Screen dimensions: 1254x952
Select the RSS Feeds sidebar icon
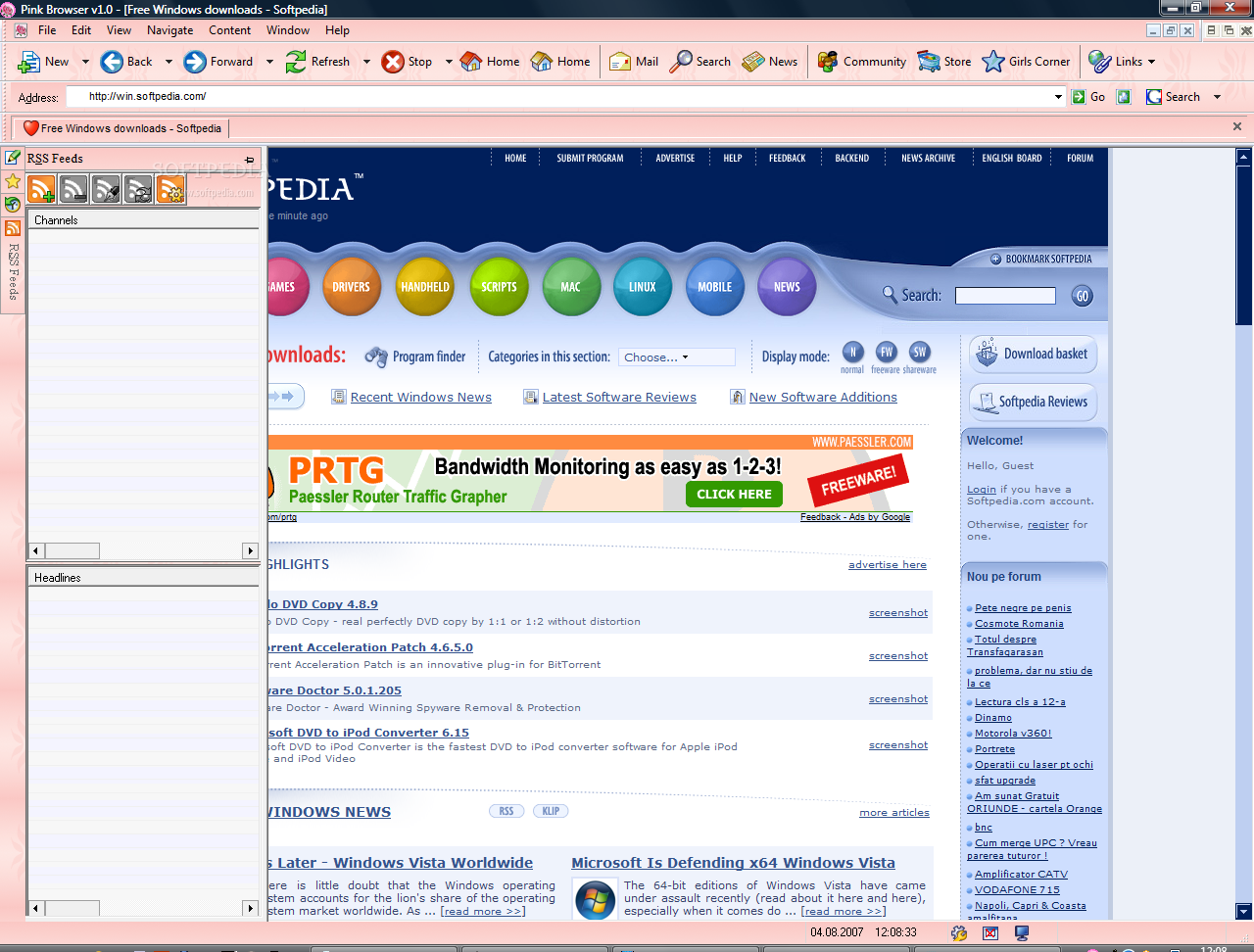click(x=13, y=228)
